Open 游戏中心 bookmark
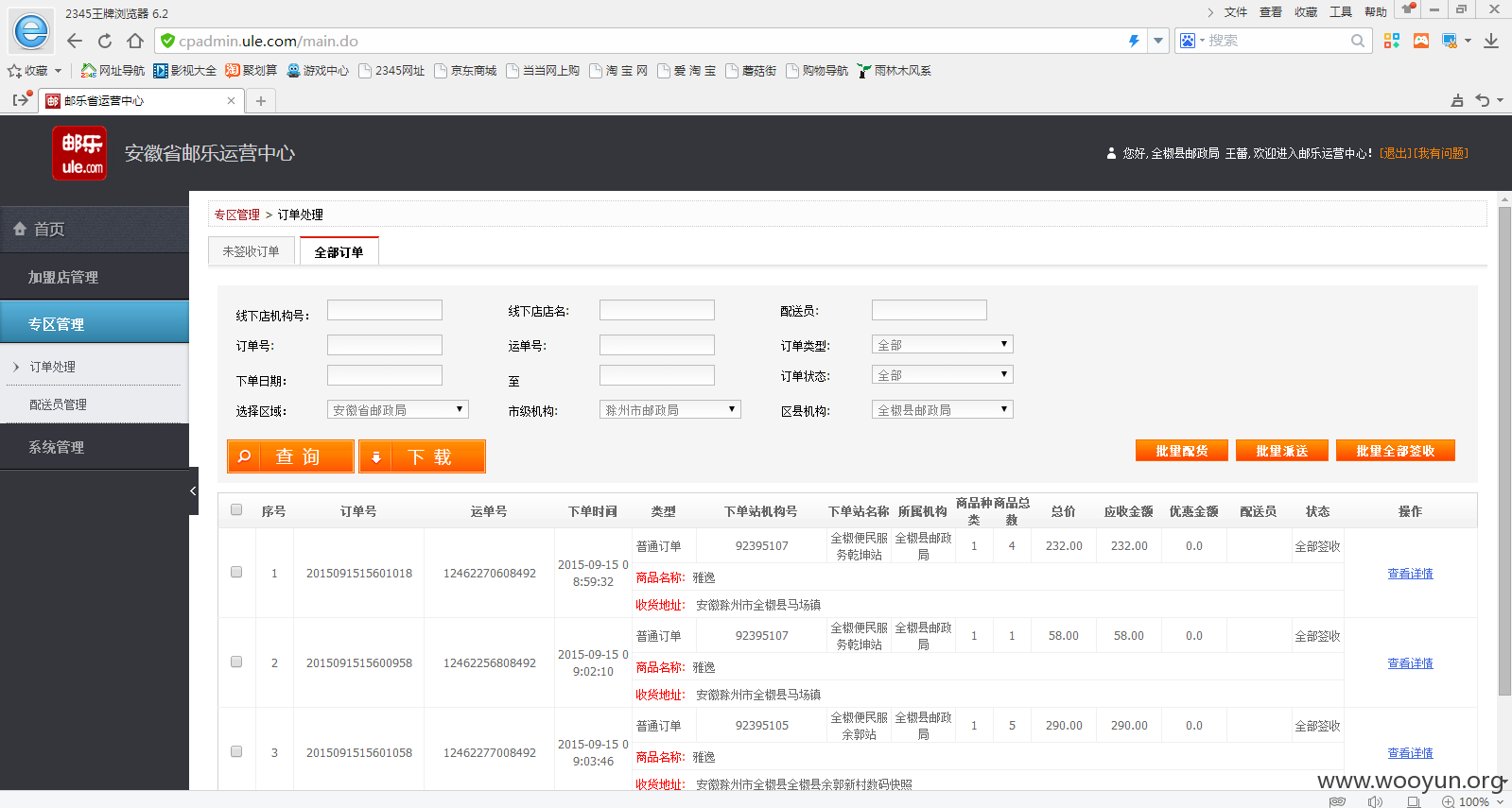 318,71
